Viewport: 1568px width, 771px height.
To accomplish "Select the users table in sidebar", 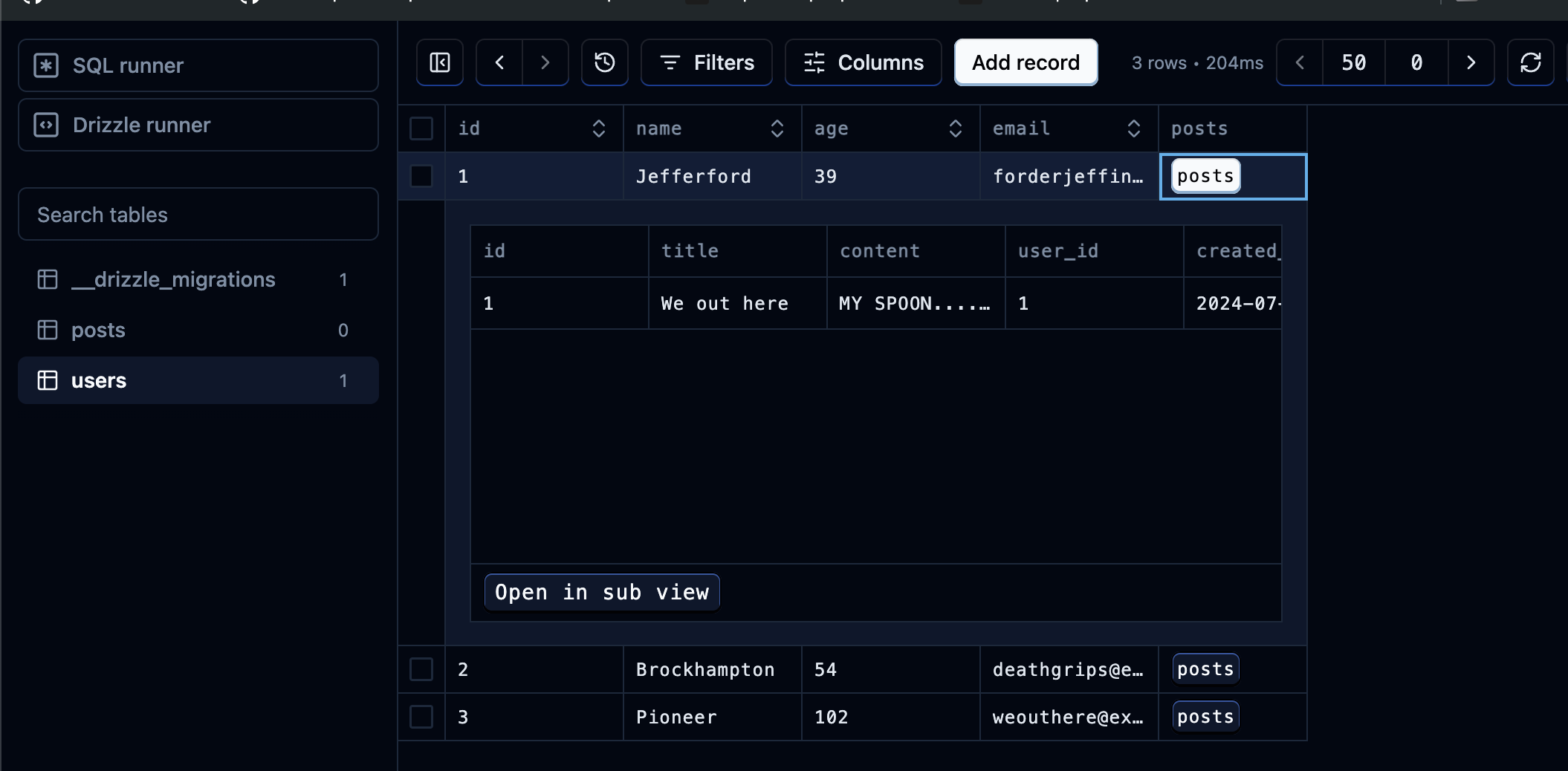I will 198,380.
